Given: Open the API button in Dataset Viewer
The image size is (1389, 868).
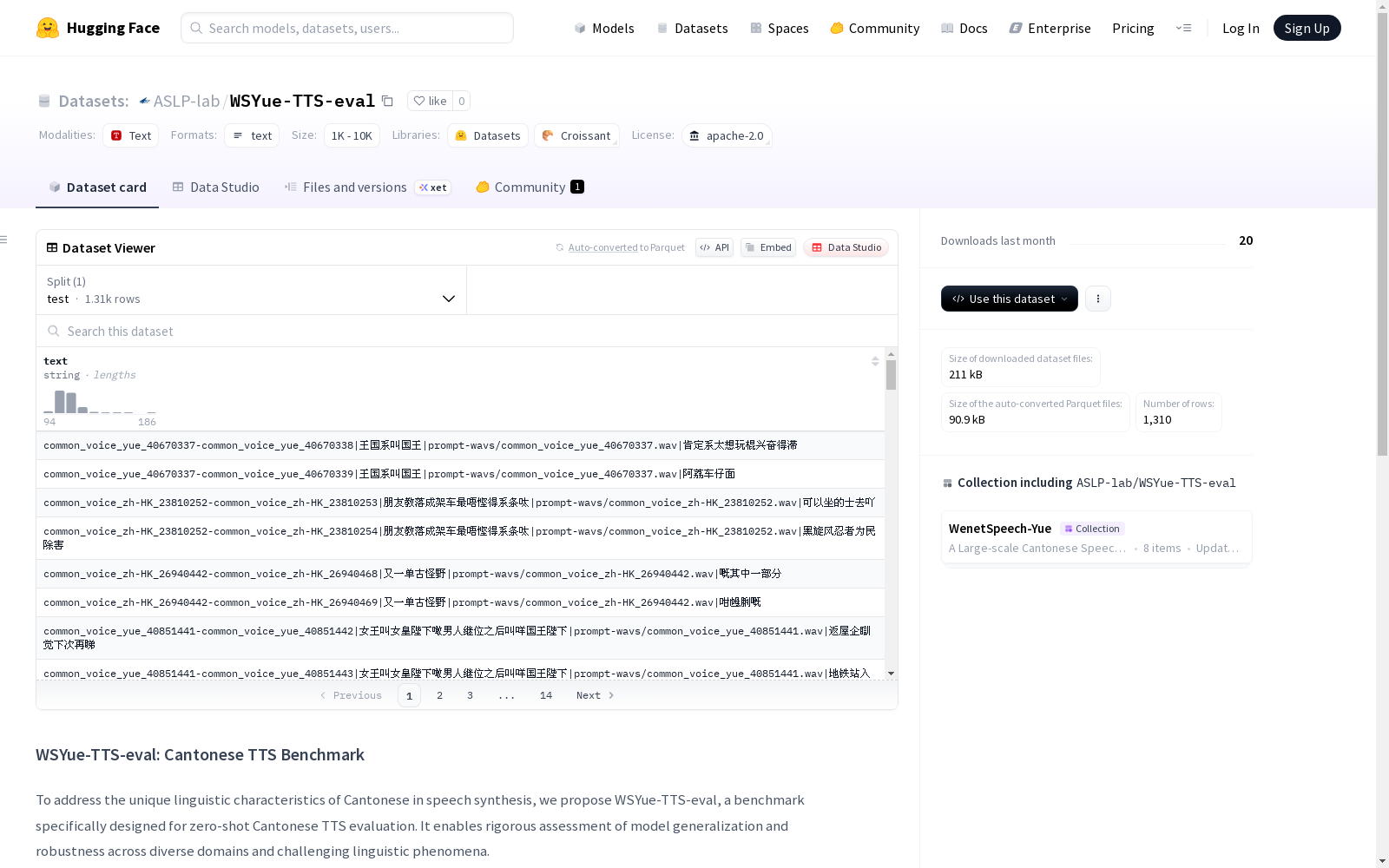Looking at the screenshot, I should [x=714, y=247].
